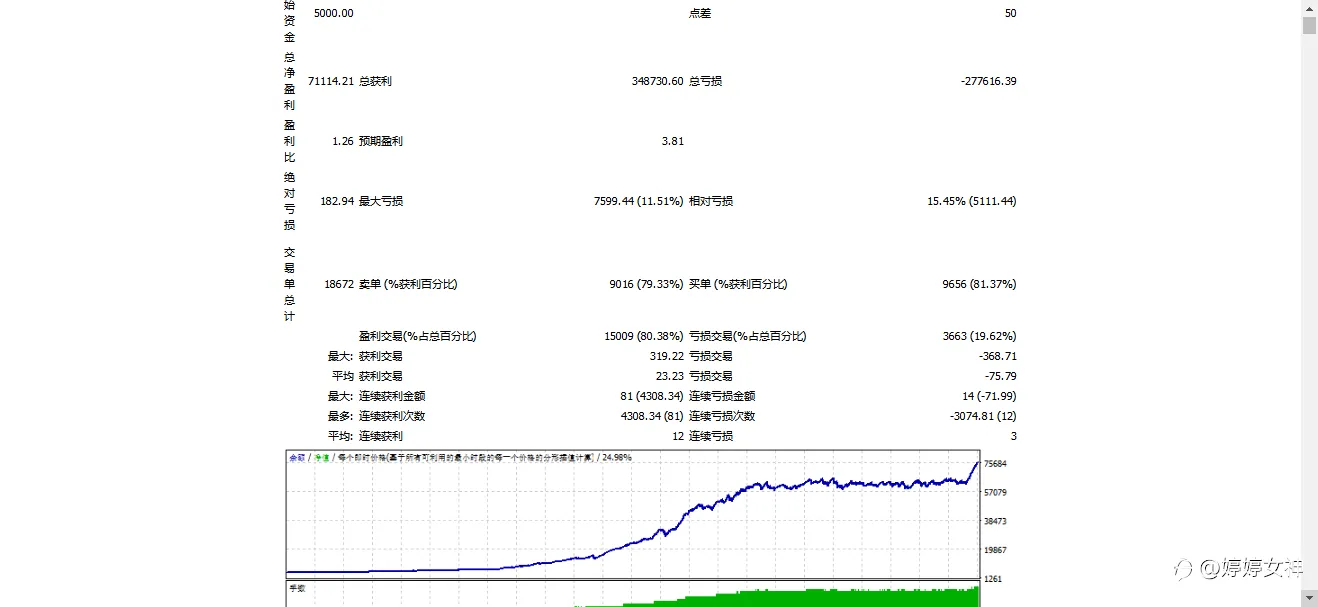The width and height of the screenshot is (1318, 607).
Task: Select expected payoff value 3.81
Action: 673,141
